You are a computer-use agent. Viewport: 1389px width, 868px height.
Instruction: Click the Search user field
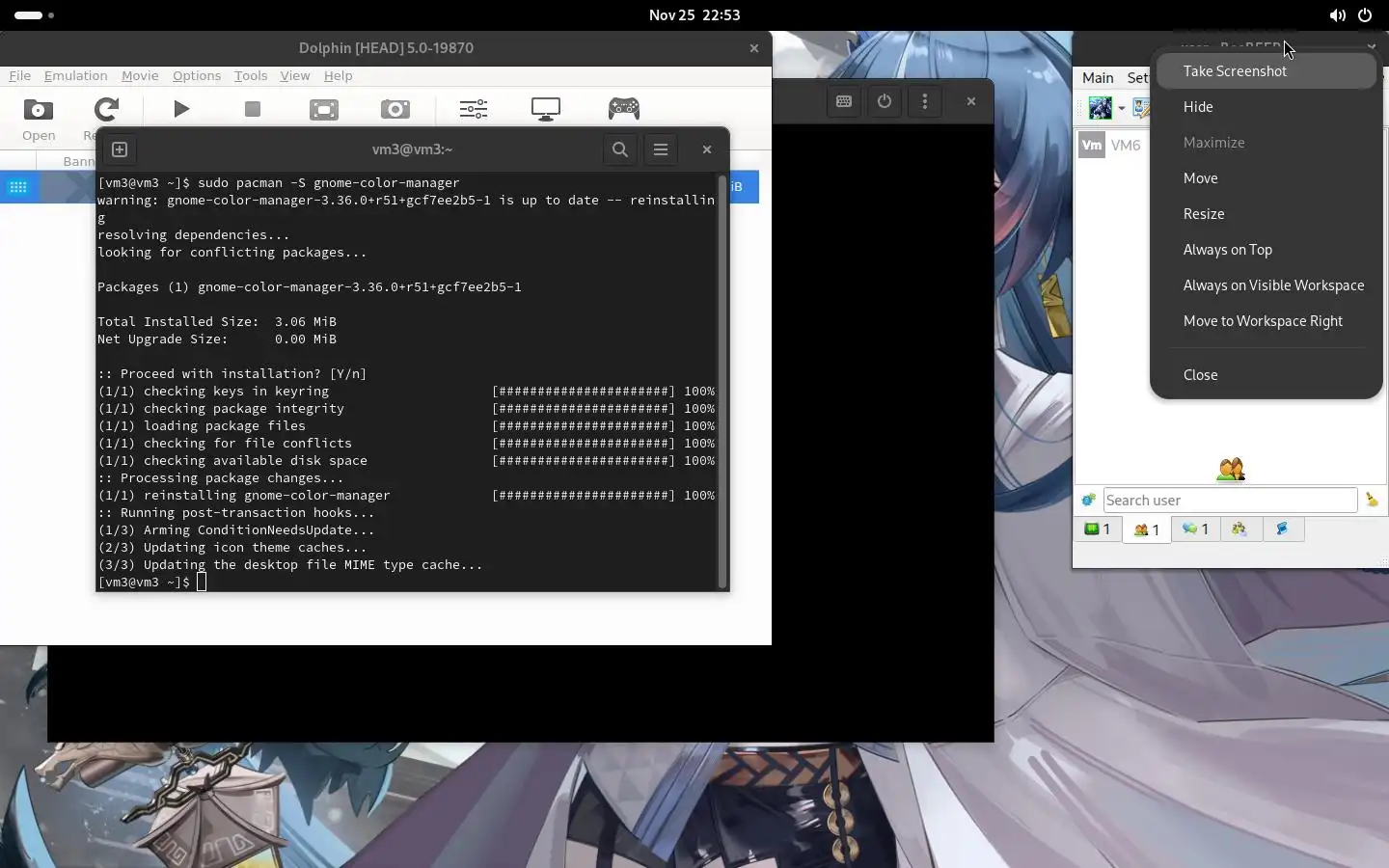(1230, 501)
